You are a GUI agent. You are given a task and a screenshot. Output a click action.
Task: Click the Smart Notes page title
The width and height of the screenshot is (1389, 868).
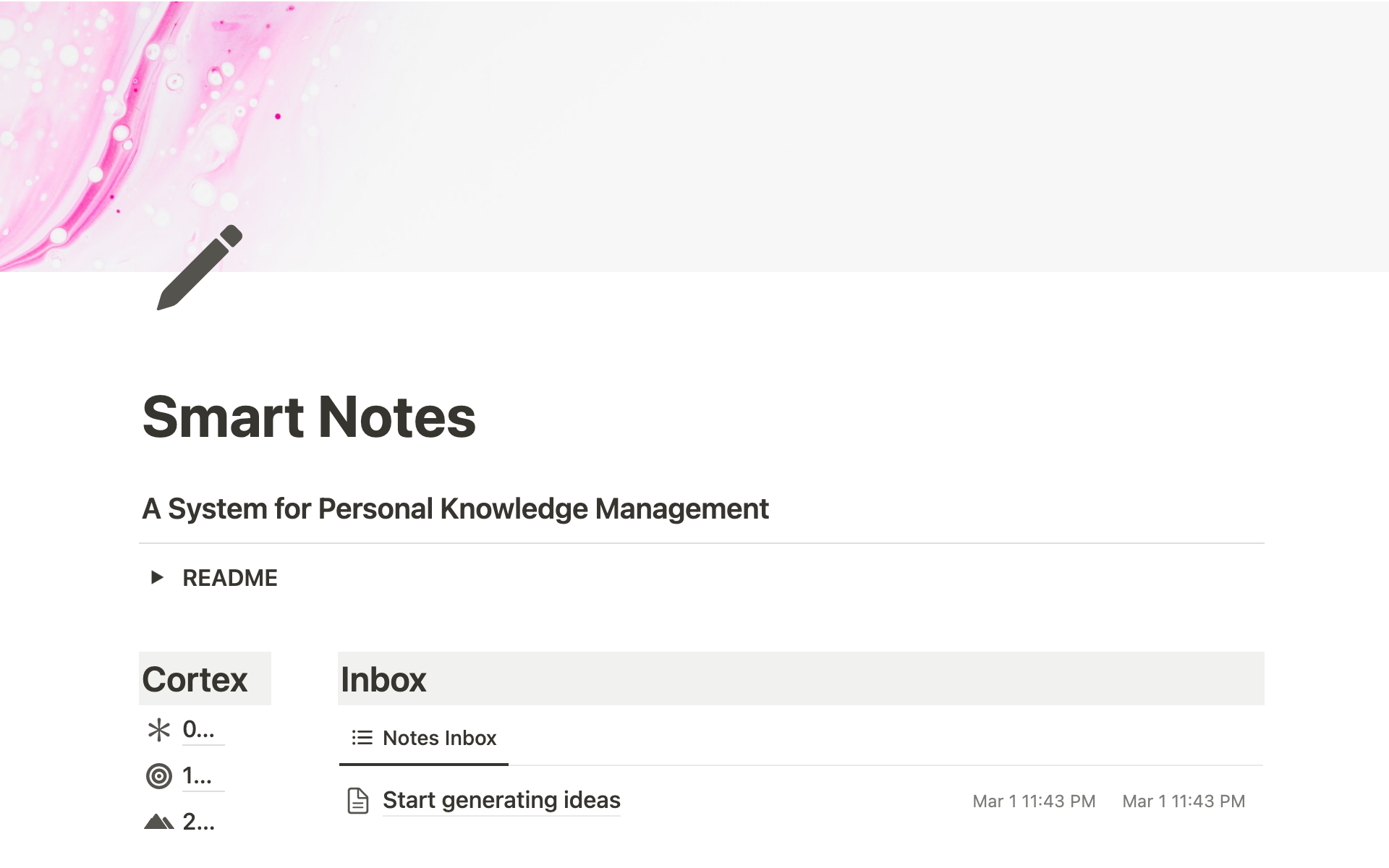[x=309, y=417]
